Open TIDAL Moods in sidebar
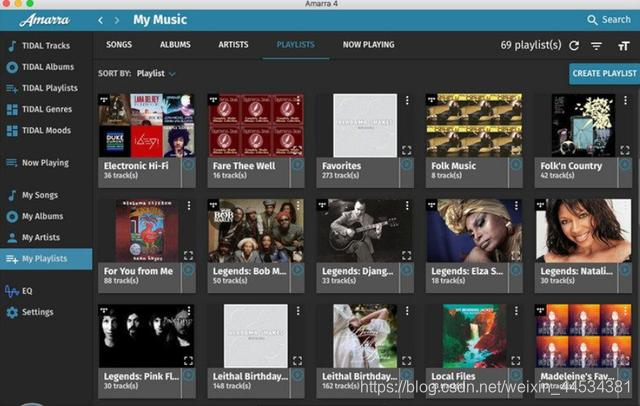 coord(39,131)
